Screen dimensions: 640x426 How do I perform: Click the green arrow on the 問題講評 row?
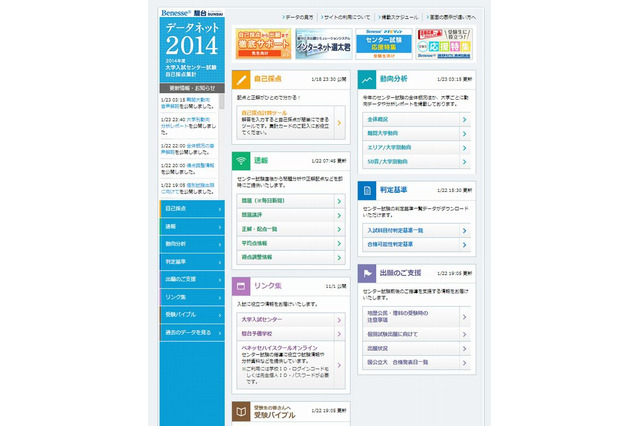(x=339, y=215)
